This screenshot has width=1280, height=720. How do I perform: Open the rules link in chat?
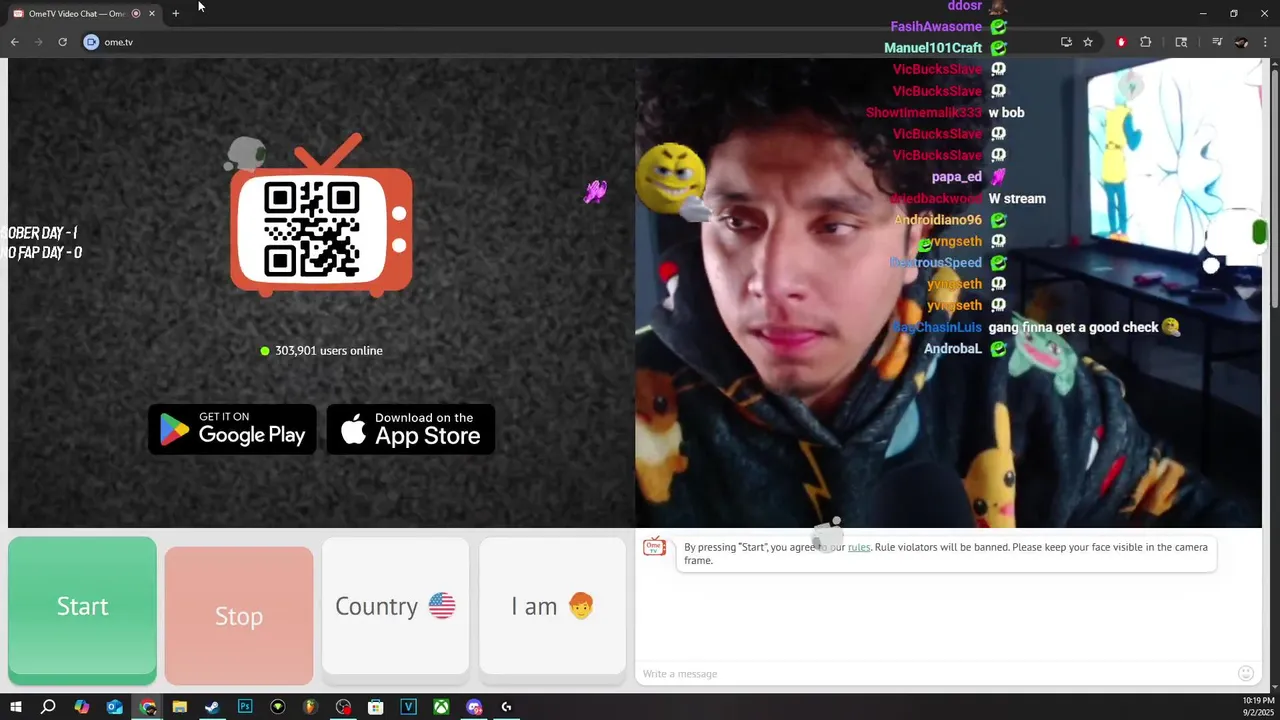point(859,547)
